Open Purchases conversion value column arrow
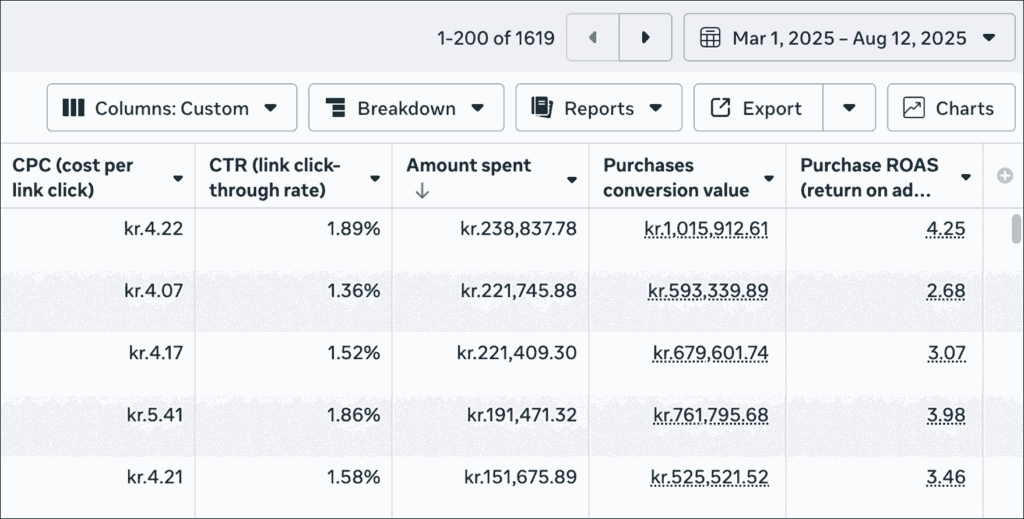The image size is (1024, 519). pyautogui.click(x=769, y=178)
